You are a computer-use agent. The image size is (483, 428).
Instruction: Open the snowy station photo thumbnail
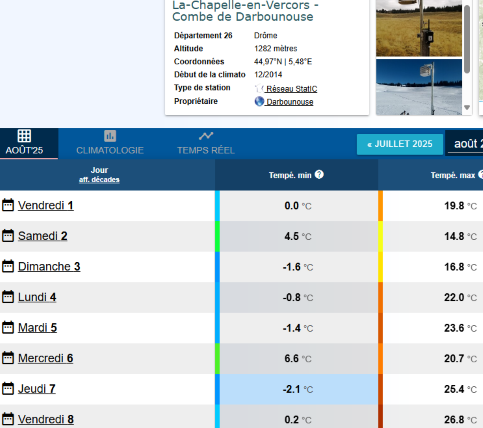[x=419, y=87]
